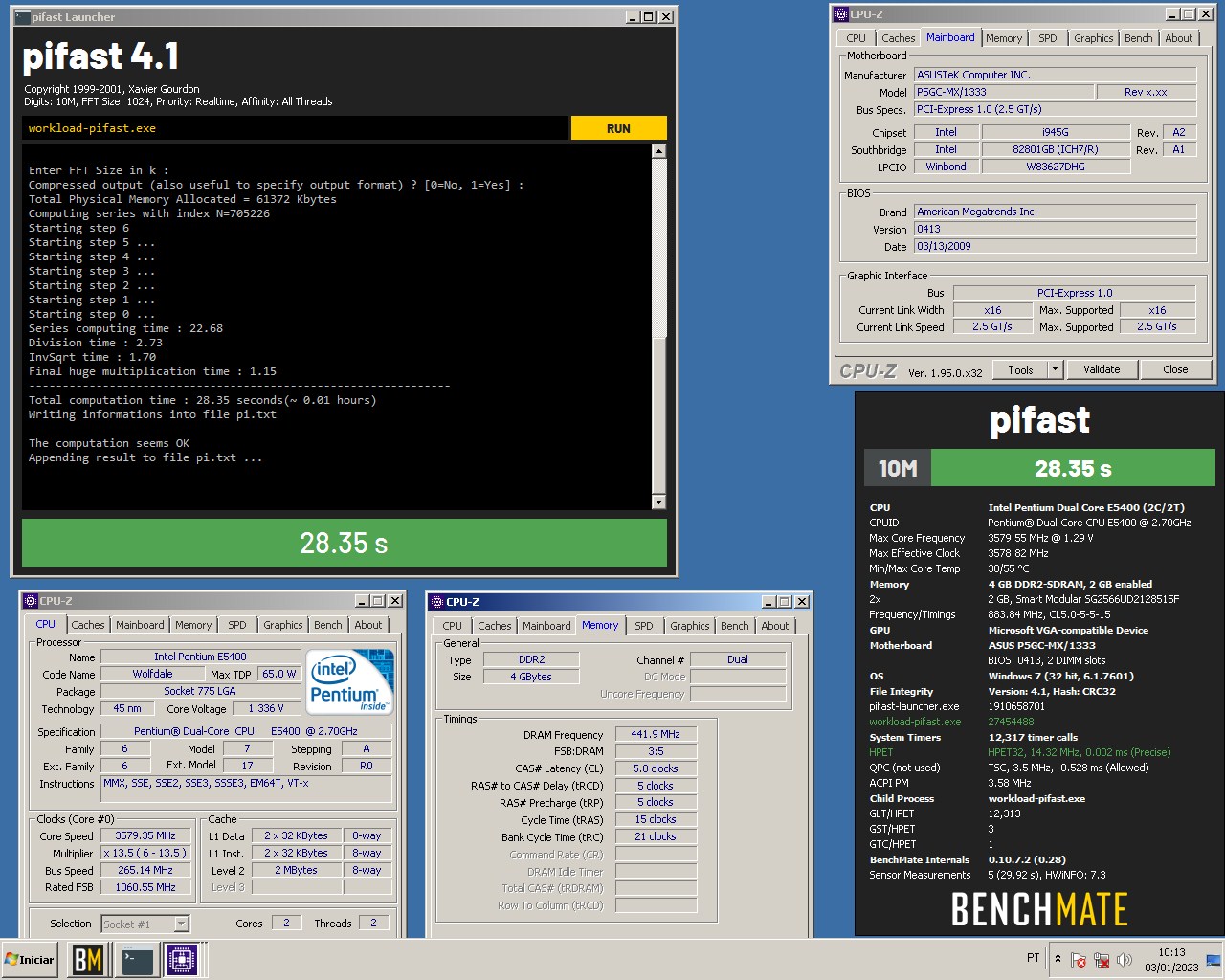
Task: Open the pifast console taskbar icon
Action: (x=136, y=959)
